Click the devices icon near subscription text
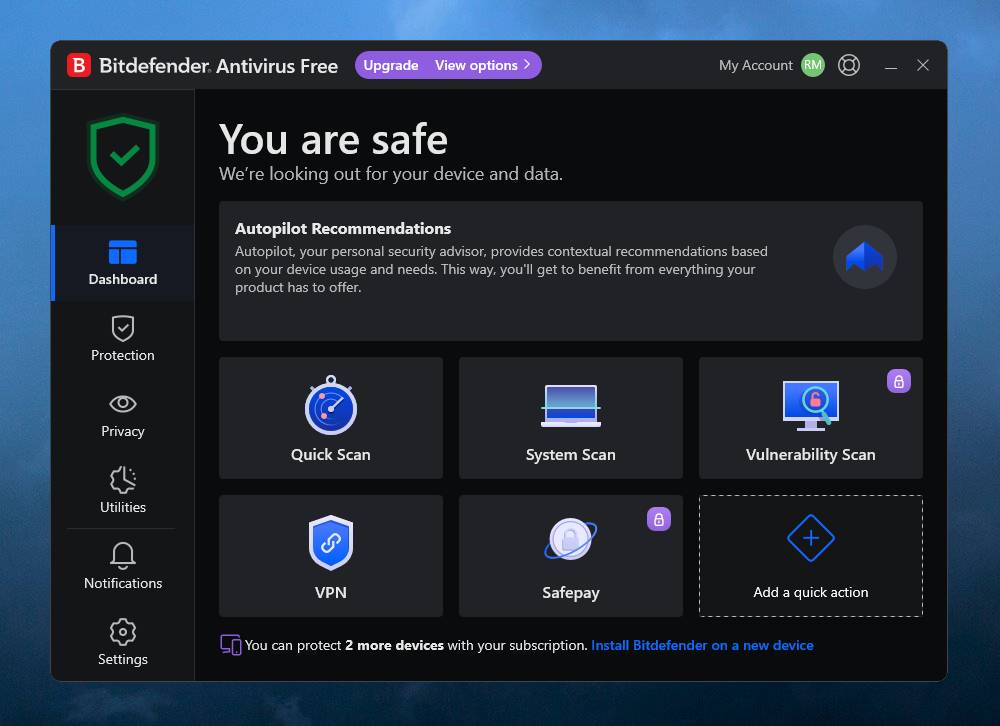 [x=231, y=644]
